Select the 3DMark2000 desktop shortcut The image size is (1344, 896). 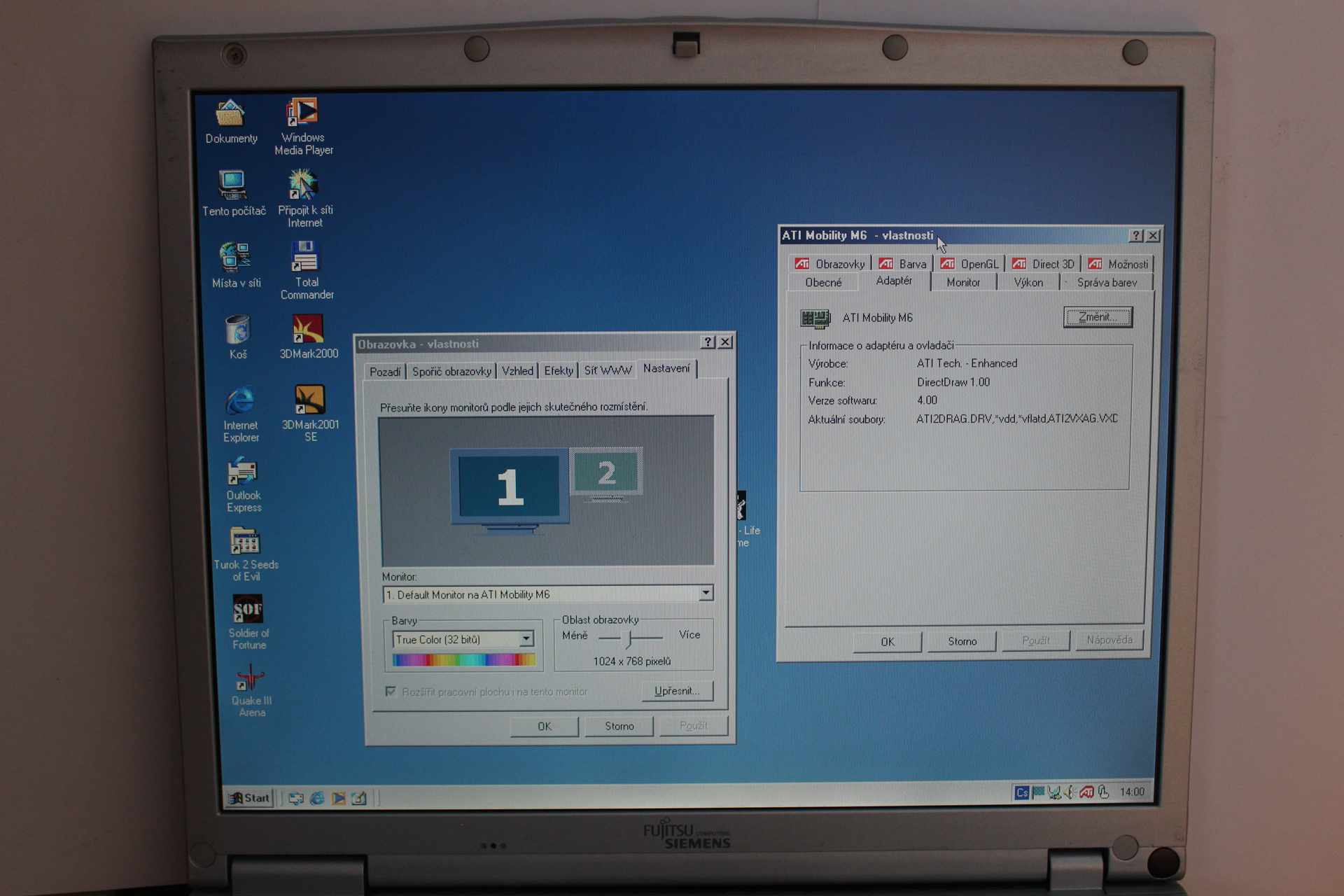(308, 336)
